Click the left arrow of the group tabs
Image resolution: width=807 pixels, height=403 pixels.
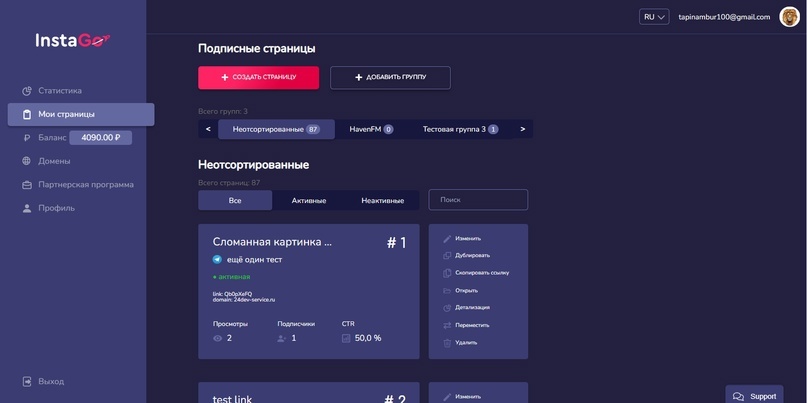[x=208, y=129]
